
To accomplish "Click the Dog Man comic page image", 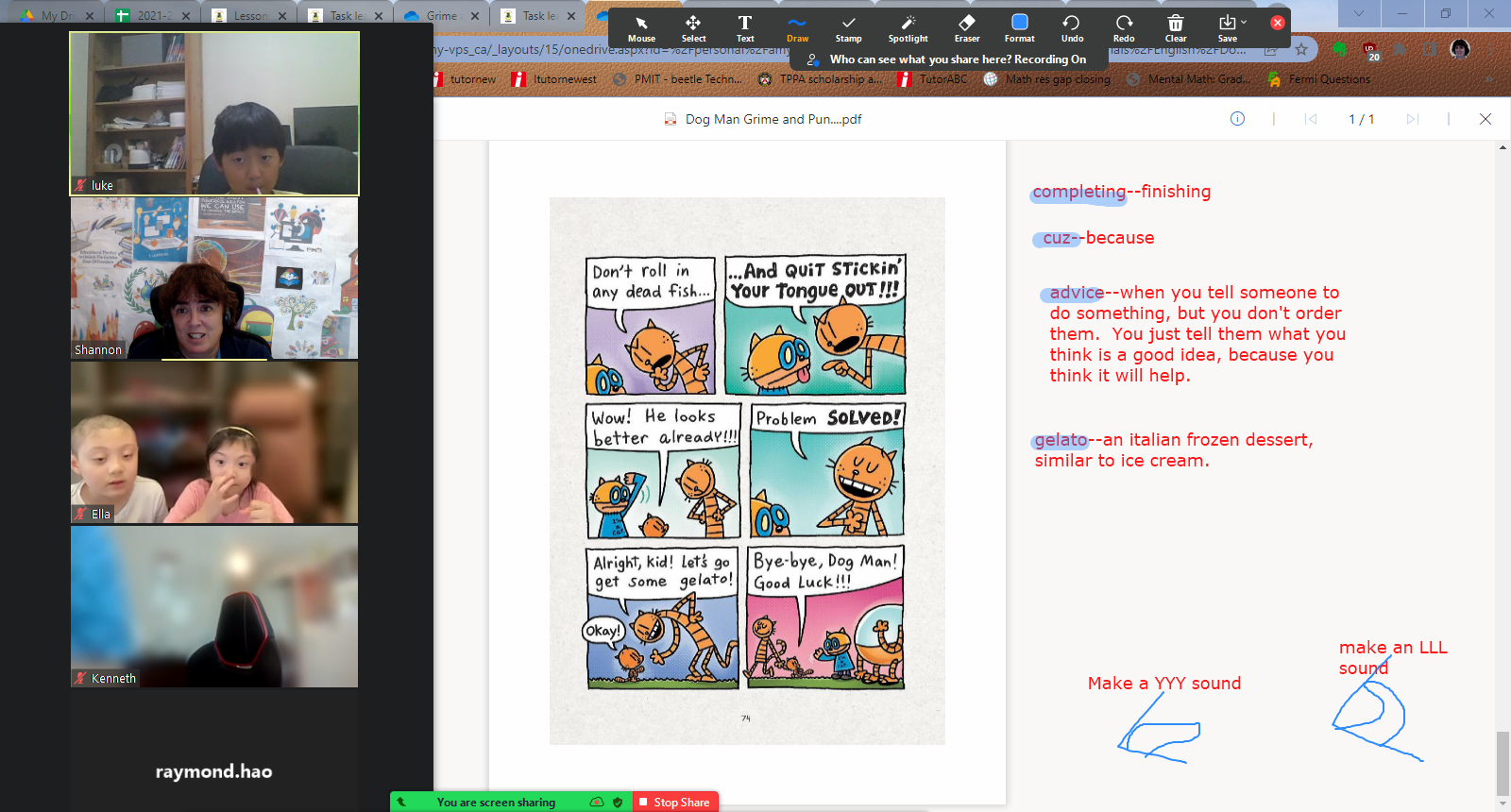I will 747,471.
